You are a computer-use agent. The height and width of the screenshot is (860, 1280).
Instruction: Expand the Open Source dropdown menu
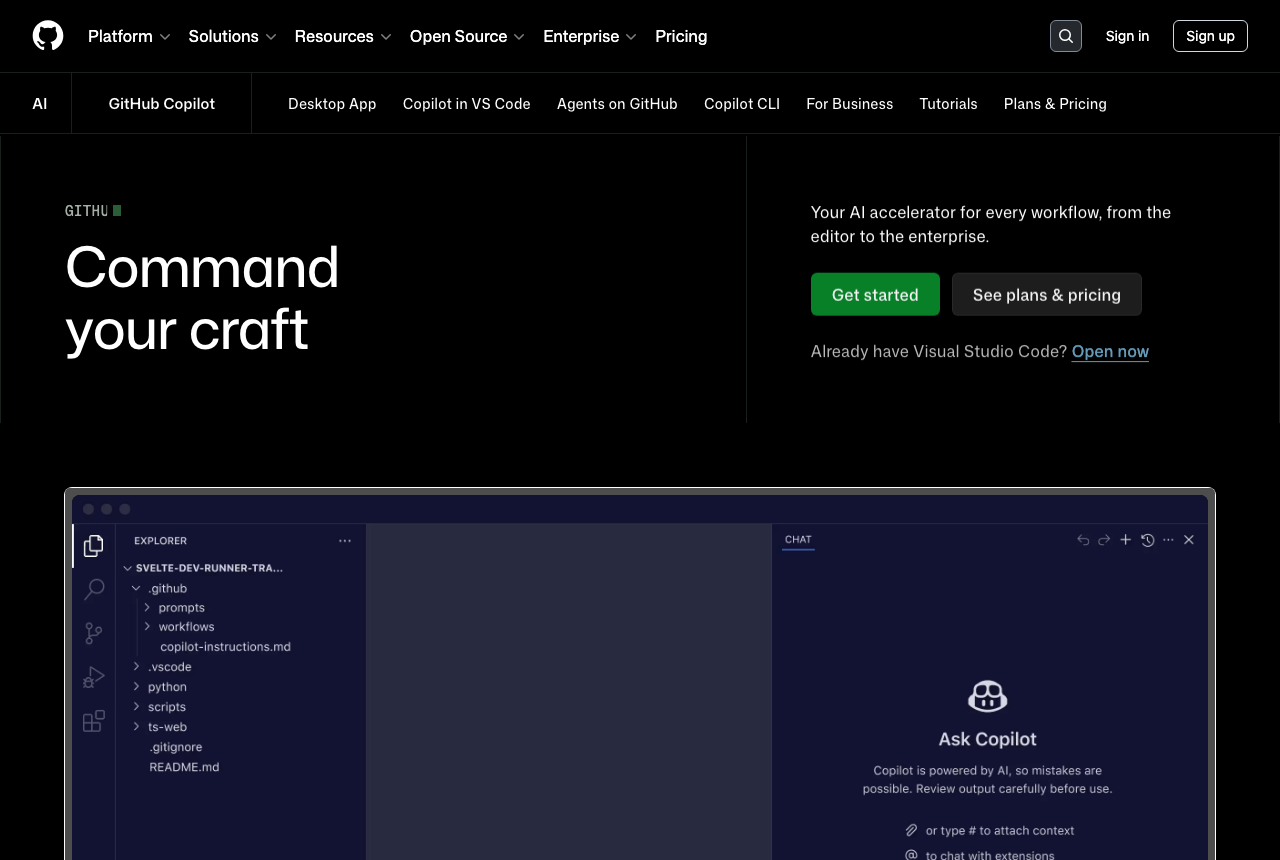[467, 36]
